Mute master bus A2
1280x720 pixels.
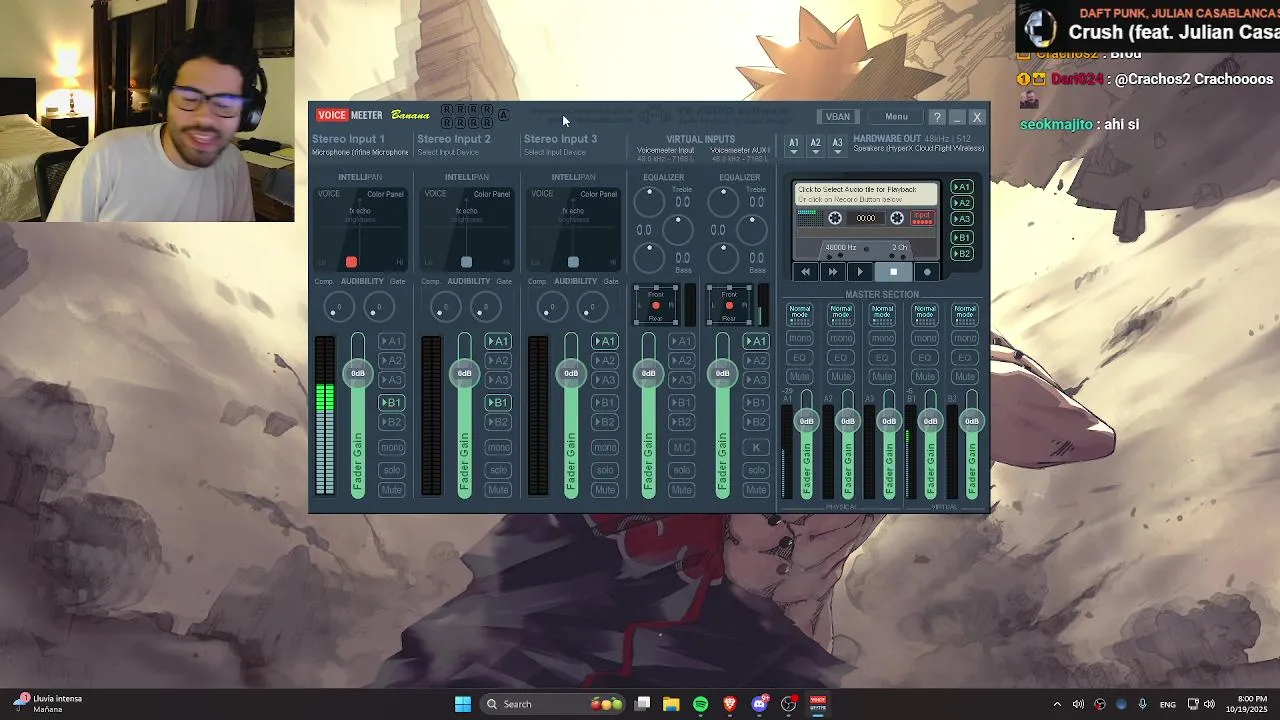(x=841, y=377)
